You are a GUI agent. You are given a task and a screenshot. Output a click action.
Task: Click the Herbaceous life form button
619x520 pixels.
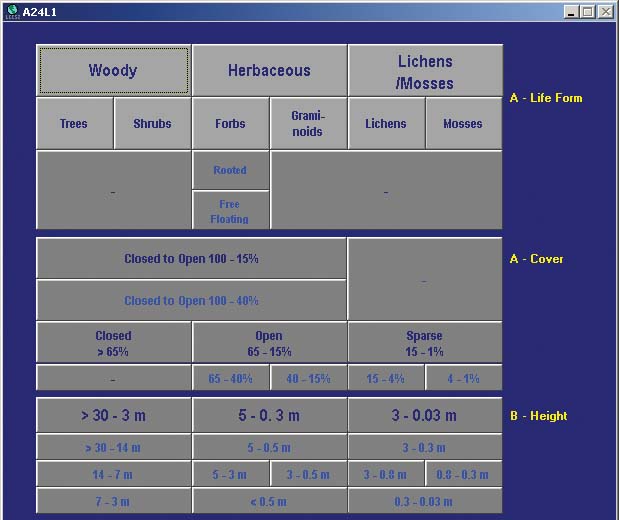coord(269,70)
